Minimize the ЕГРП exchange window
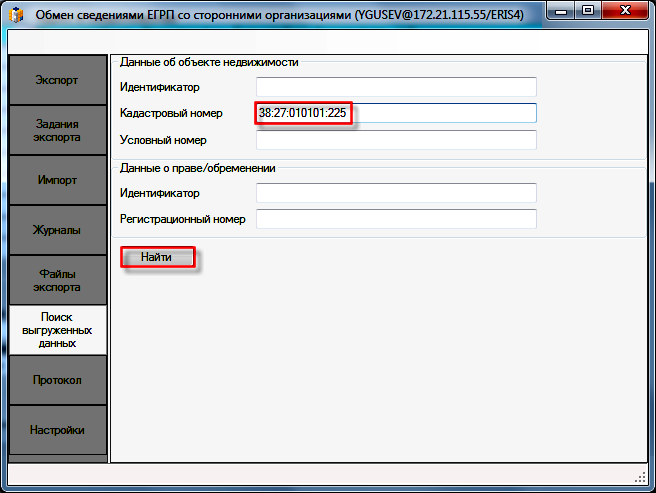The height and width of the screenshot is (493, 656). [561, 11]
